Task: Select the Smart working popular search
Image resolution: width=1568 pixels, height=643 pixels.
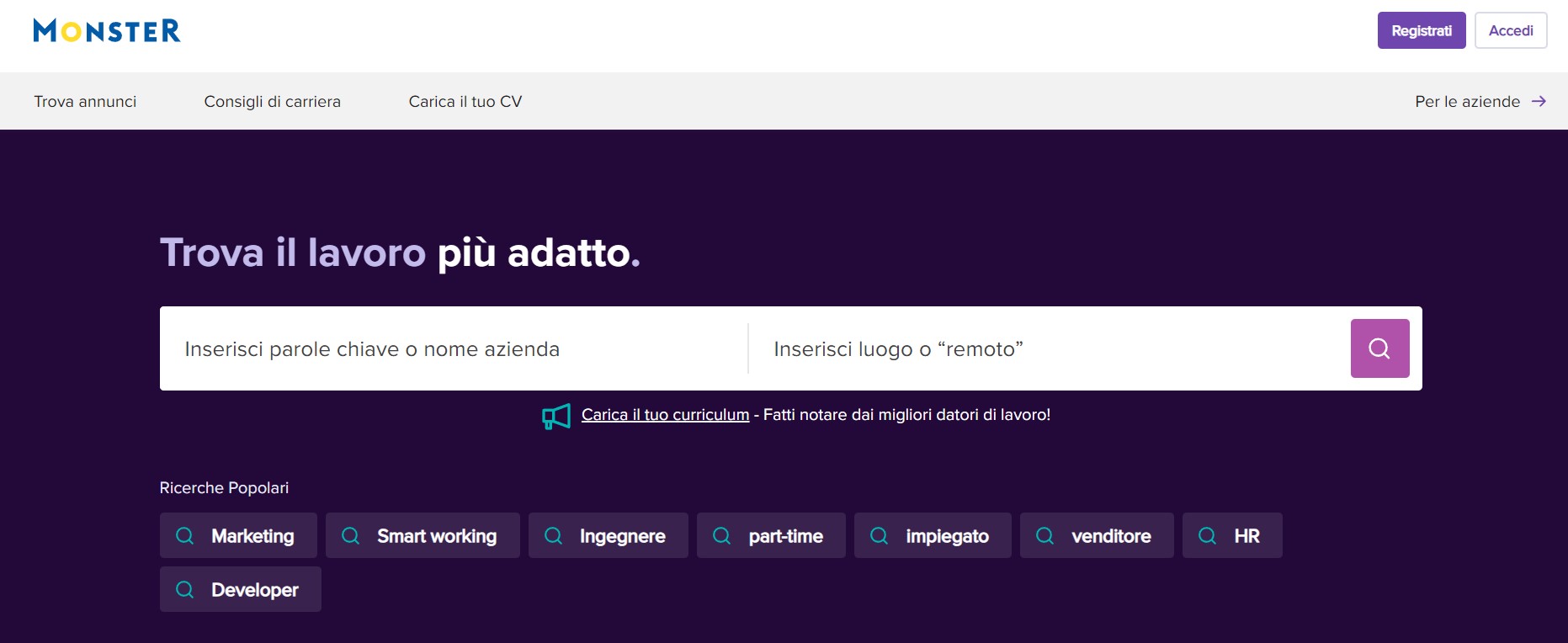Action: [436, 536]
